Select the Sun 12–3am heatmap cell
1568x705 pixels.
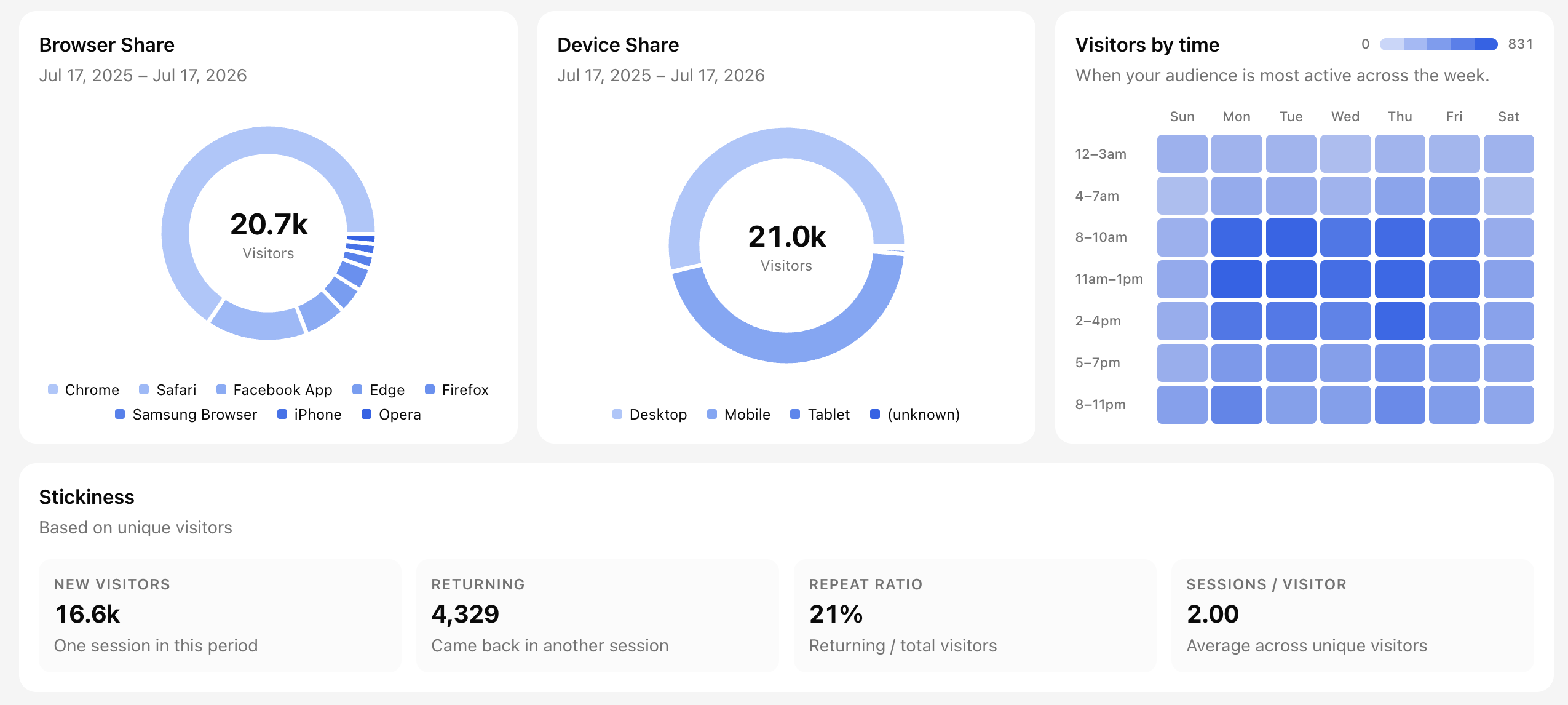1182,154
